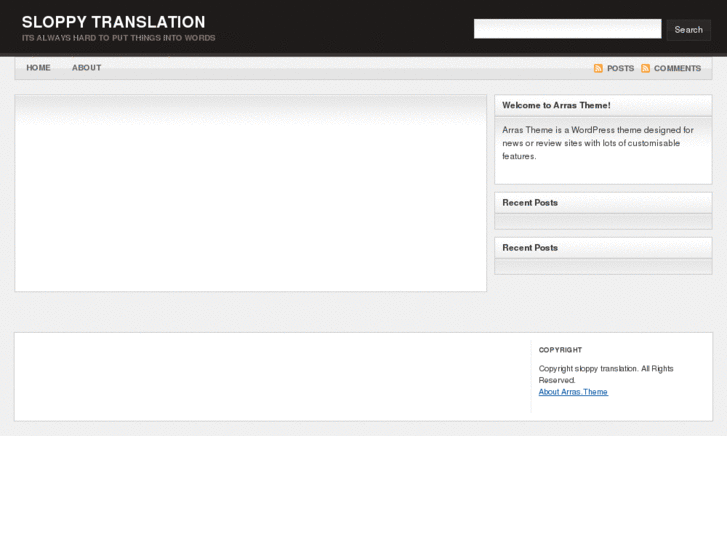
Task: Click the Arras Theme description paragraph
Action: point(598,143)
